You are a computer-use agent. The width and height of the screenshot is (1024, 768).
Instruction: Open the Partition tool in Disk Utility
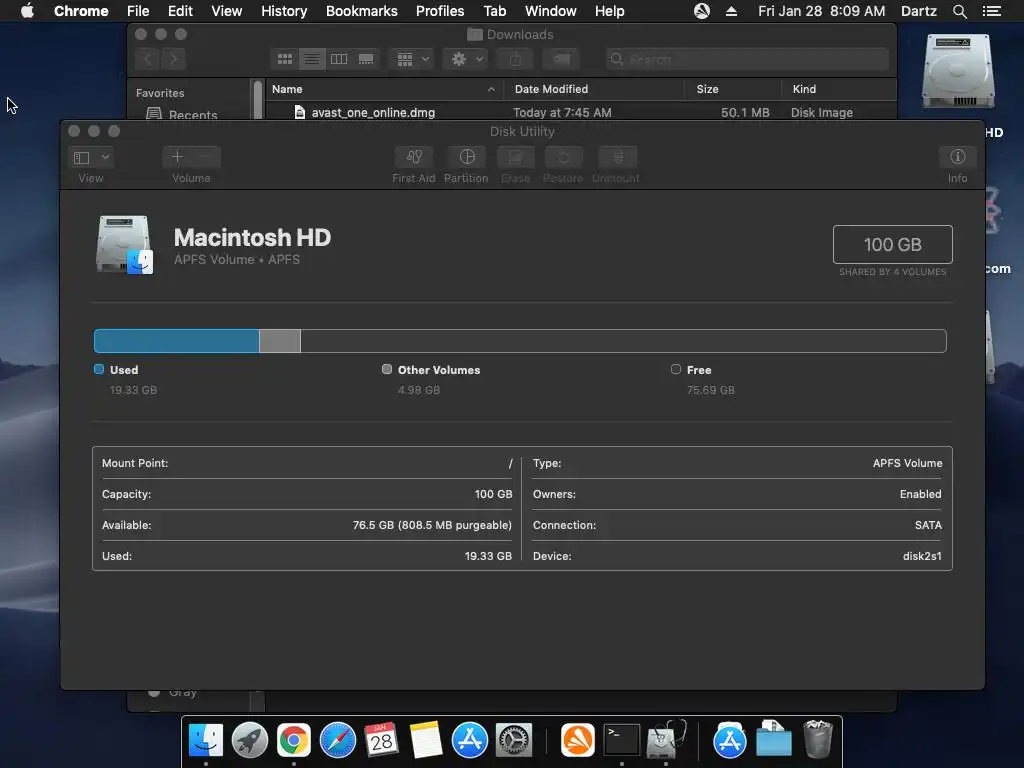coord(466,157)
